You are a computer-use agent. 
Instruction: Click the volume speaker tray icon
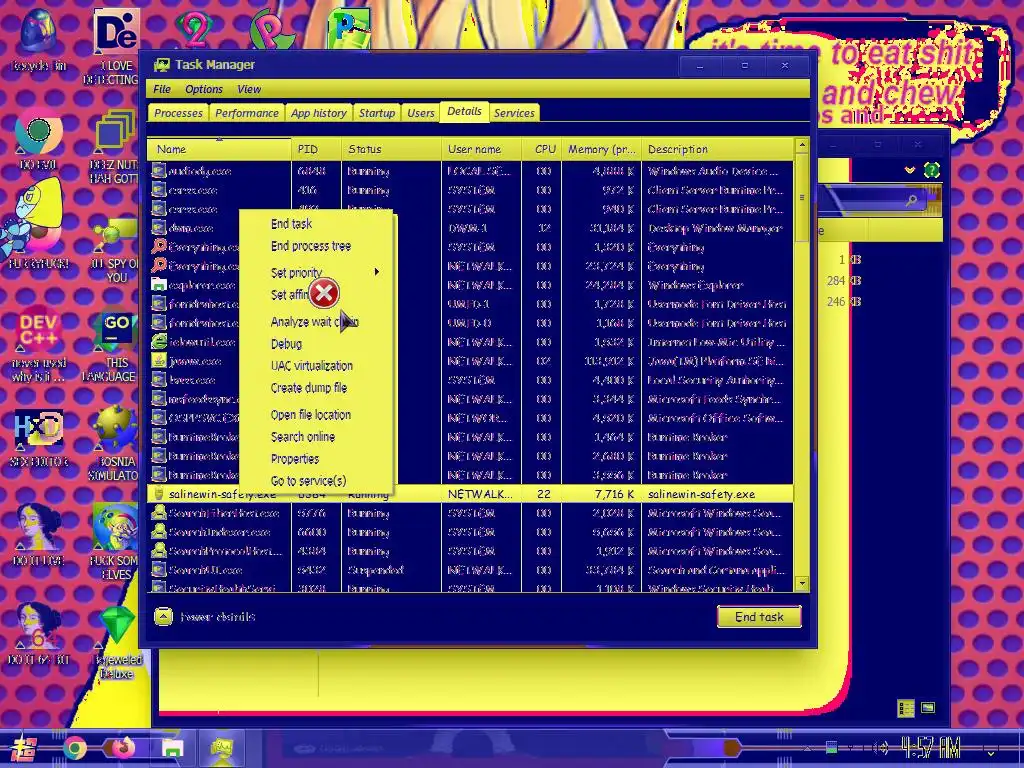click(881, 747)
